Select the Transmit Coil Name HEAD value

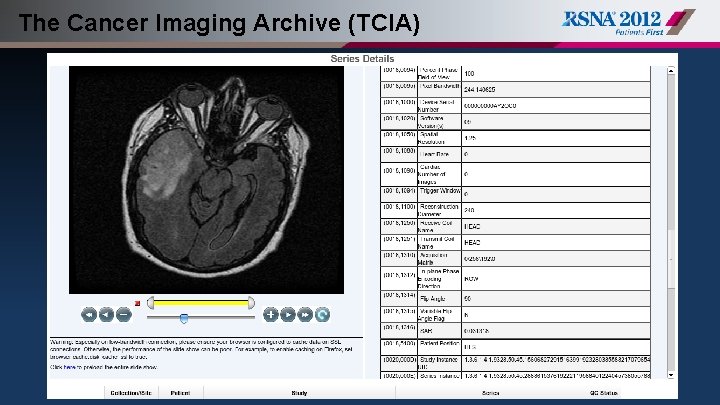click(472, 242)
